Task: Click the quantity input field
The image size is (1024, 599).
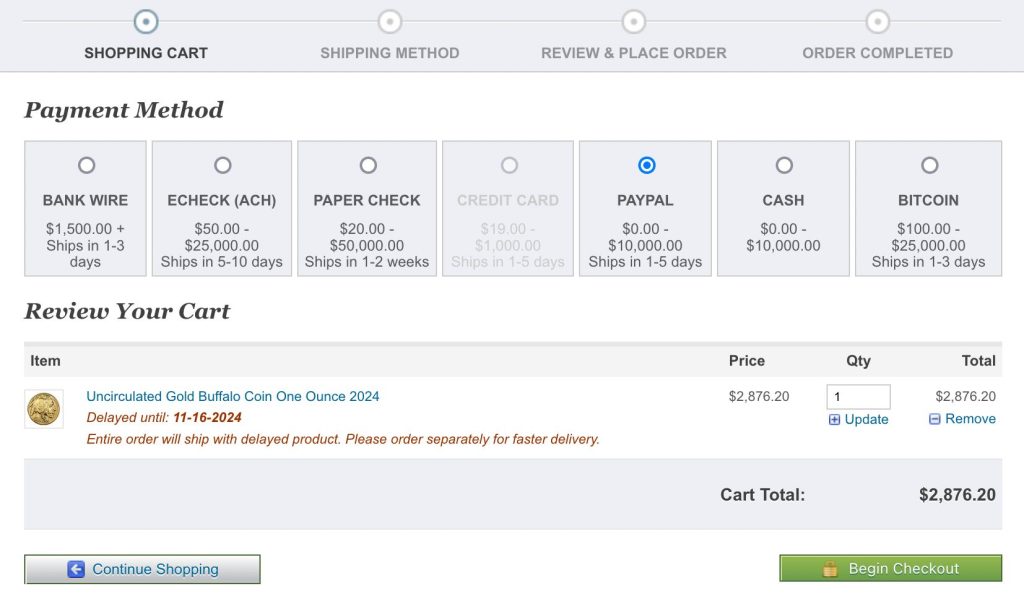Action: (x=858, y=397)
